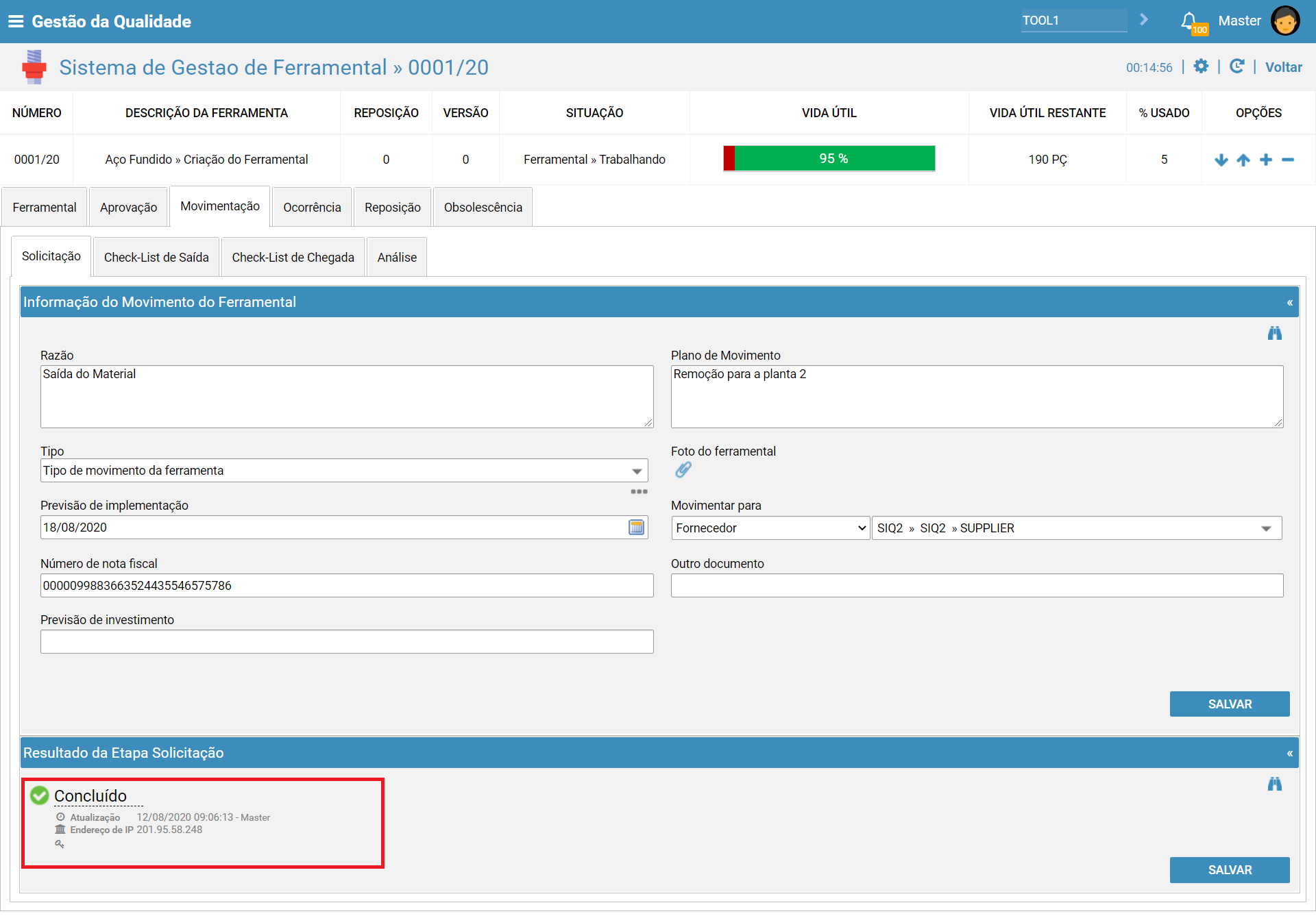
Task: Click the Número de nota fiscal field
Action: [x=347, y=586]
